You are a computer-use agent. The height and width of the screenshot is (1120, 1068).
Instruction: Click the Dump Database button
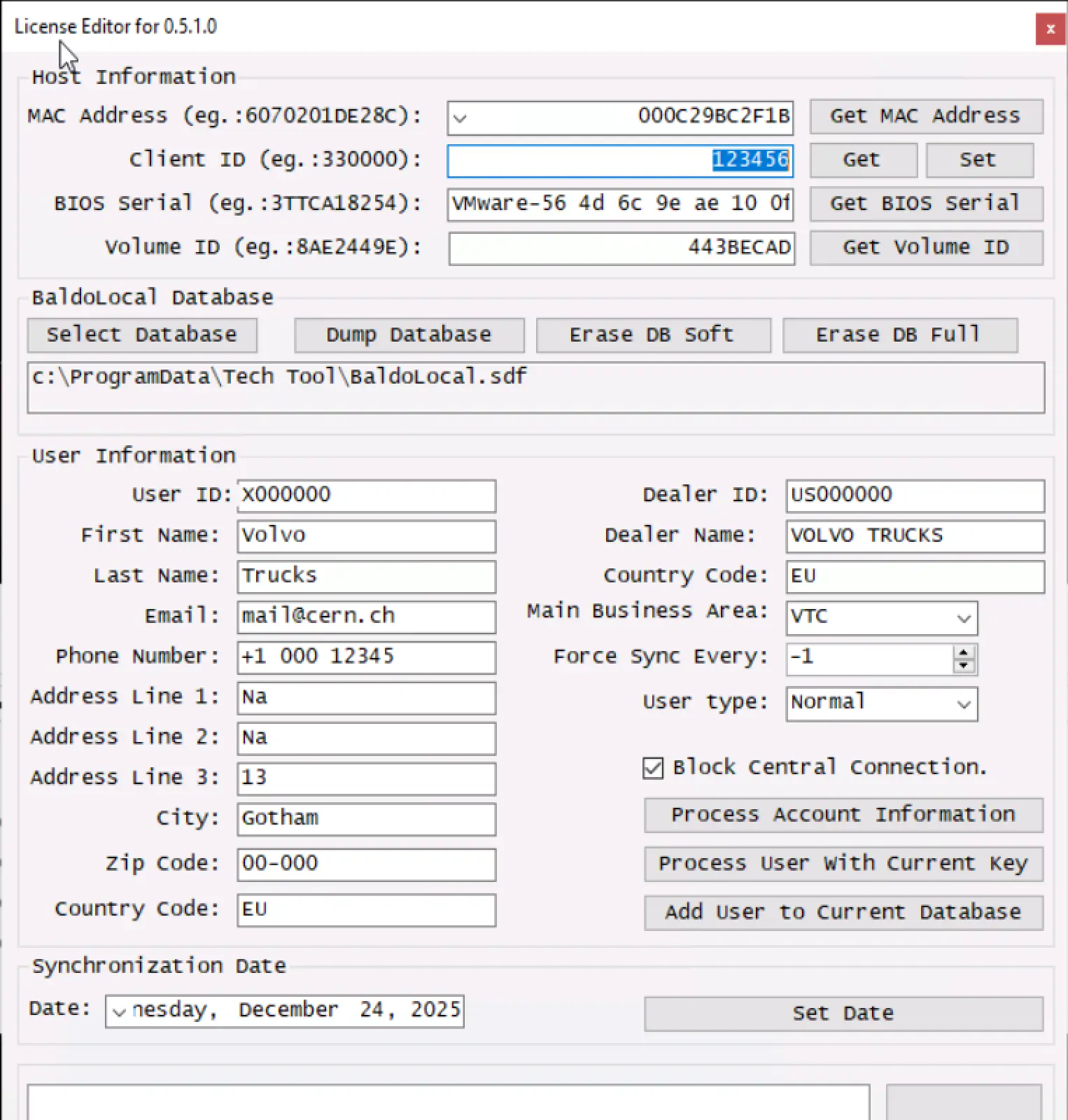tap(409, 335)
